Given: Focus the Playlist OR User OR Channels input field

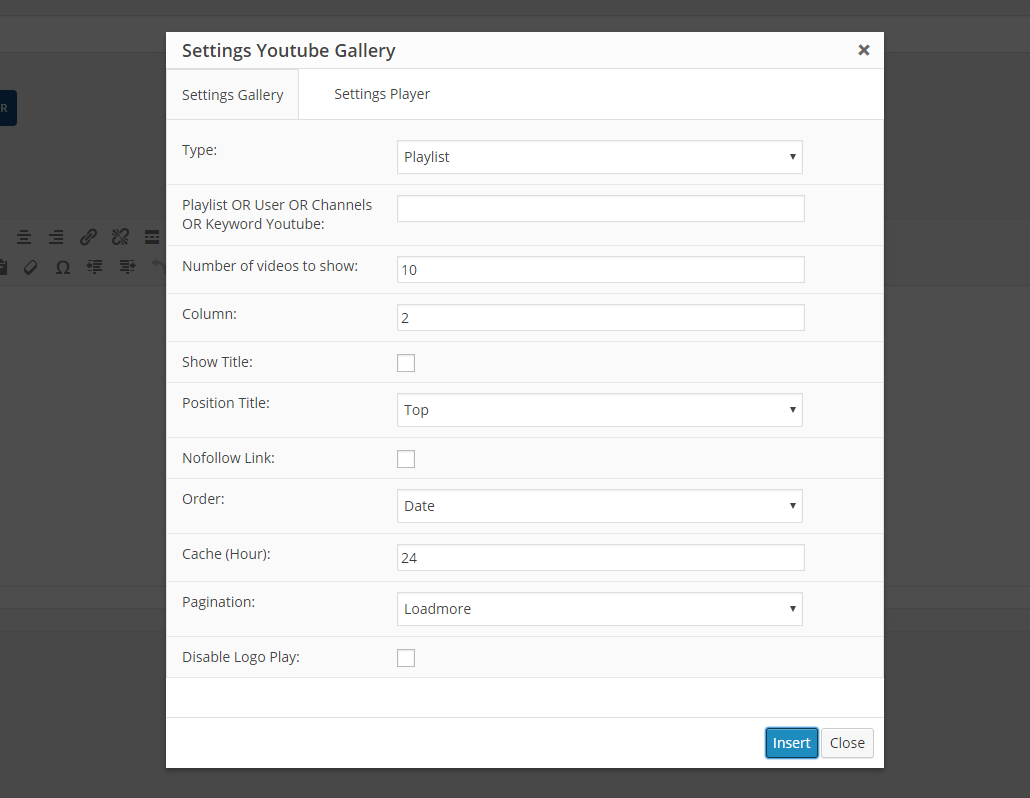Looking at the screenshot, I should tap(600, 208).
